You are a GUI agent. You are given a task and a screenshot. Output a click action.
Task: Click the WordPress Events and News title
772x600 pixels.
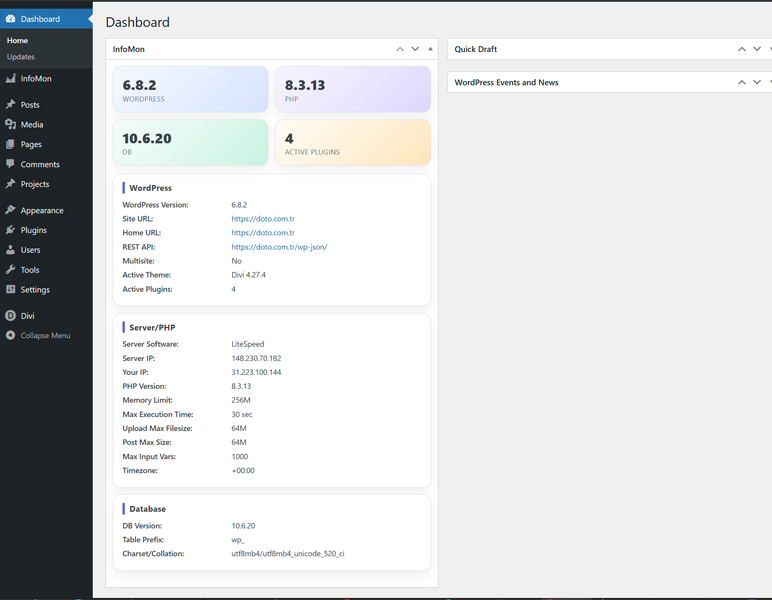[506, 82]
